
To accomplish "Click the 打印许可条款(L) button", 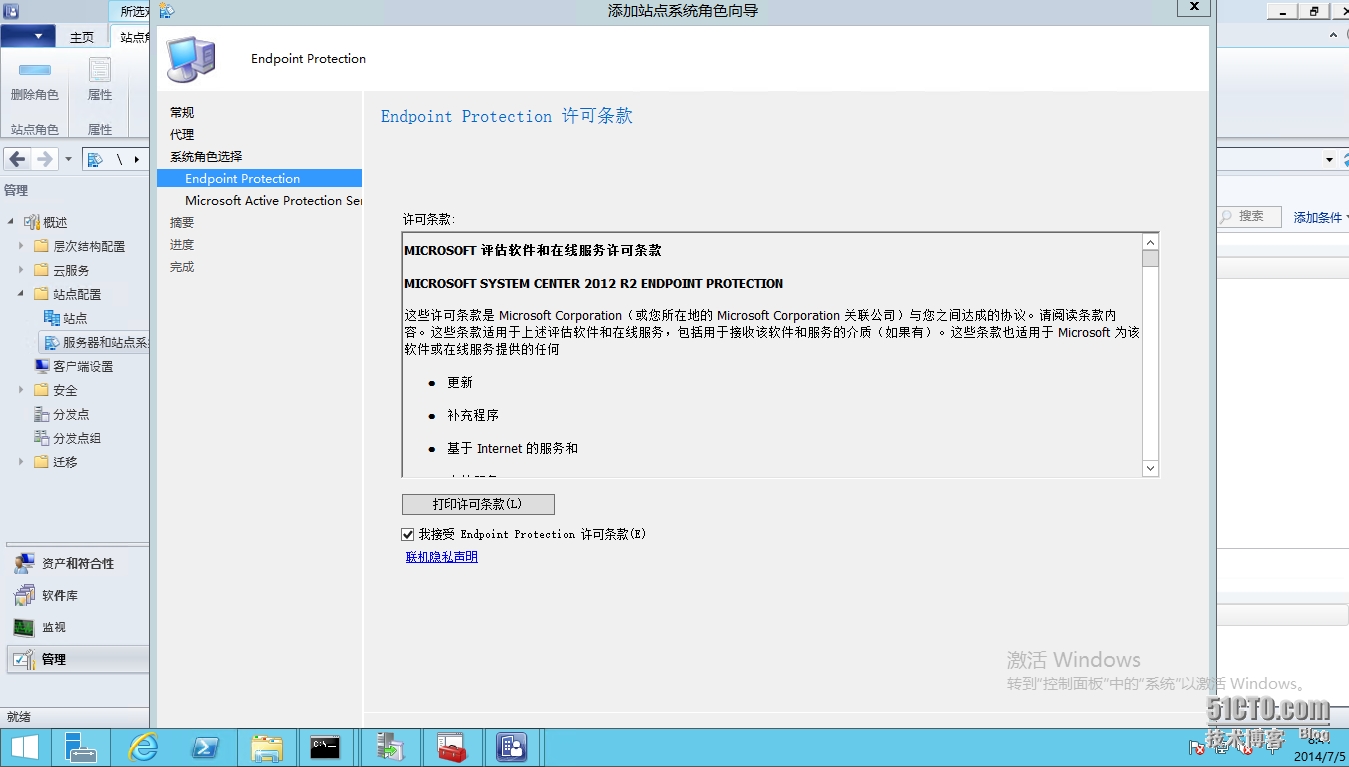I will (x=478, y=505).
